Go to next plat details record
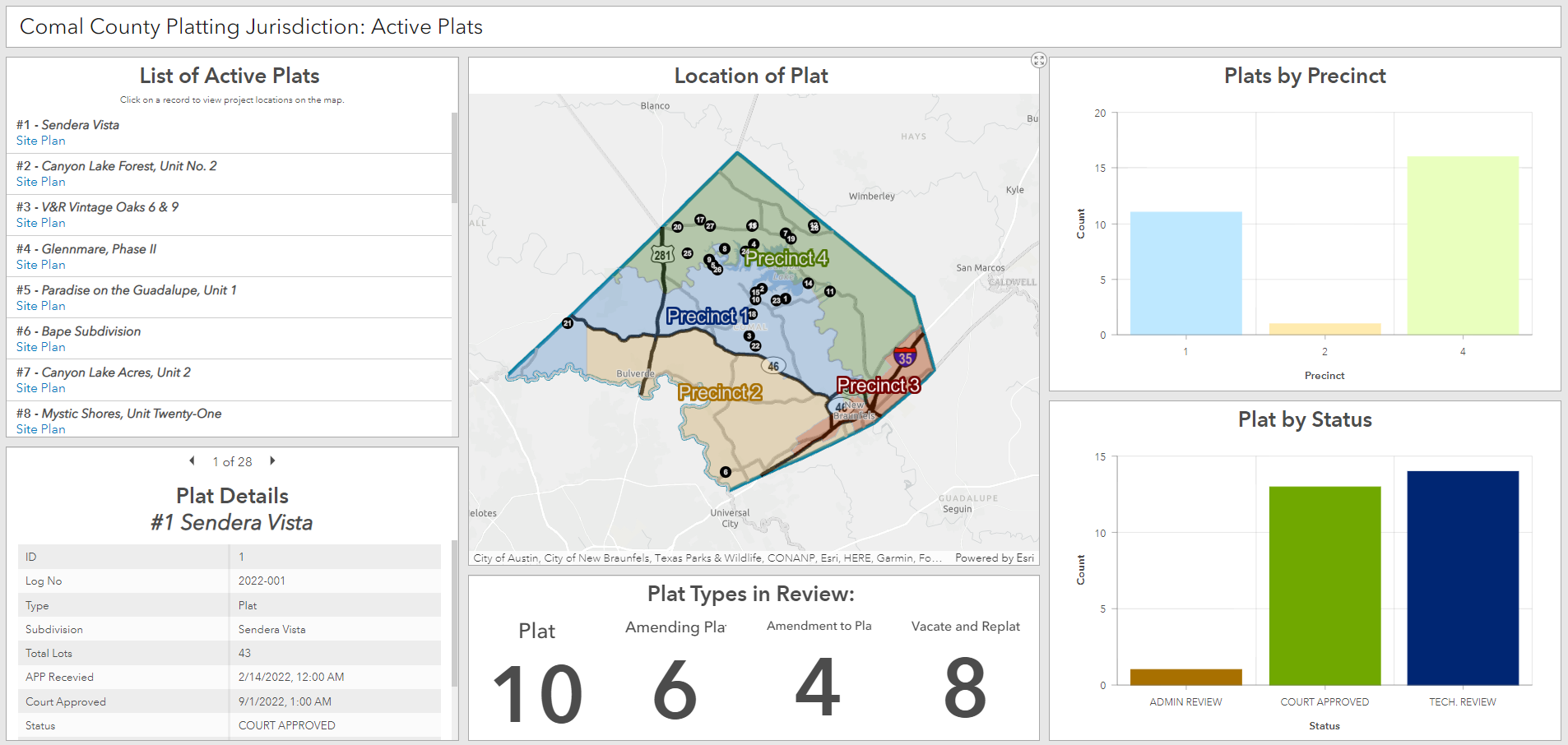The image size is (1568, 745). [x=272, y=461]
